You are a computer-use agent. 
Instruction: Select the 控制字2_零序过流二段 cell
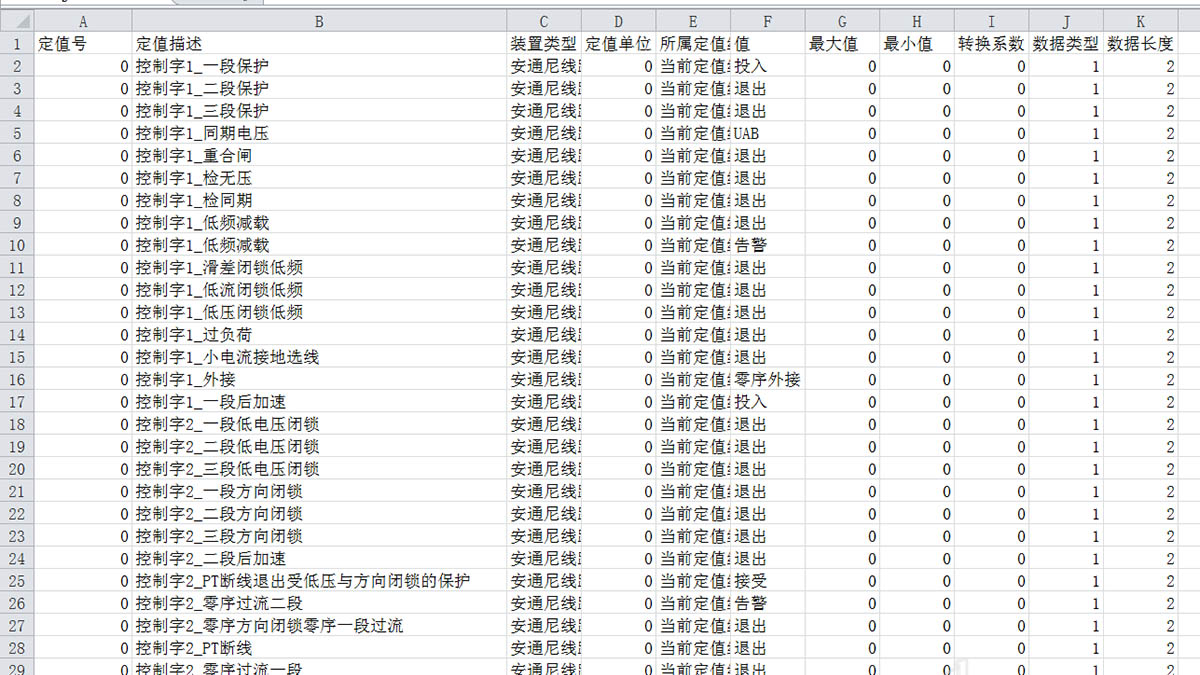(x=318, y=604)
